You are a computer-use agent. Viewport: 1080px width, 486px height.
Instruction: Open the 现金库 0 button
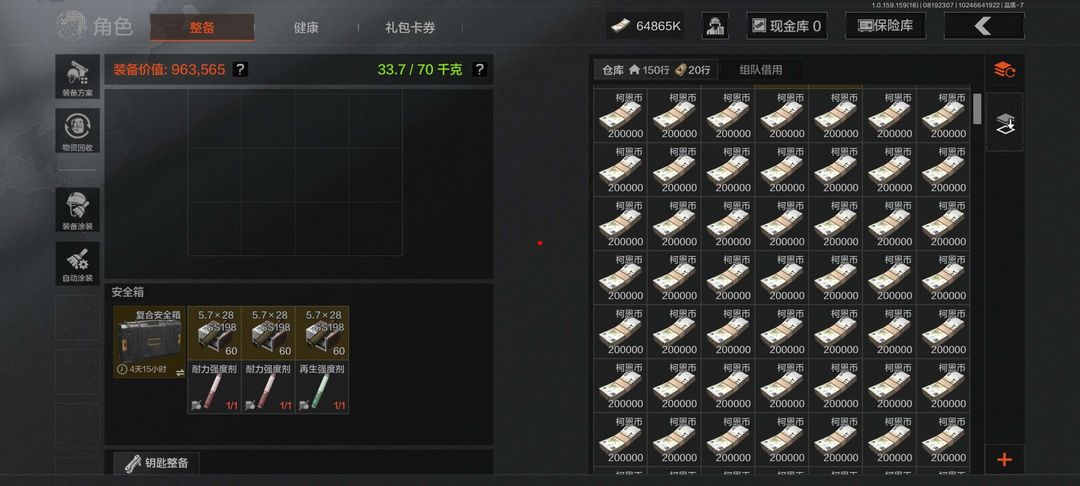tap(787, 26)
